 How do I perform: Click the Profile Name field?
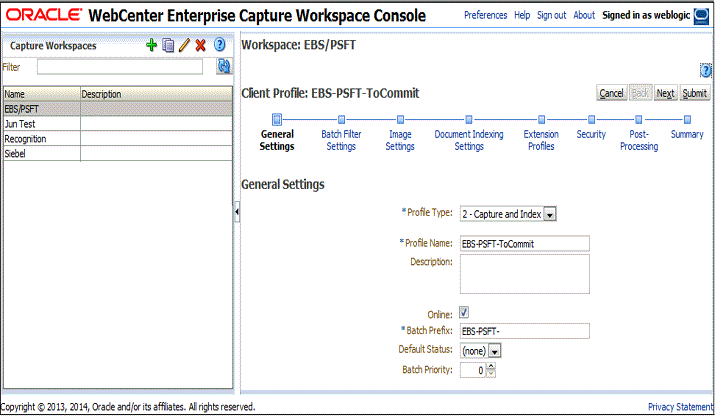(x=524, y=244)
